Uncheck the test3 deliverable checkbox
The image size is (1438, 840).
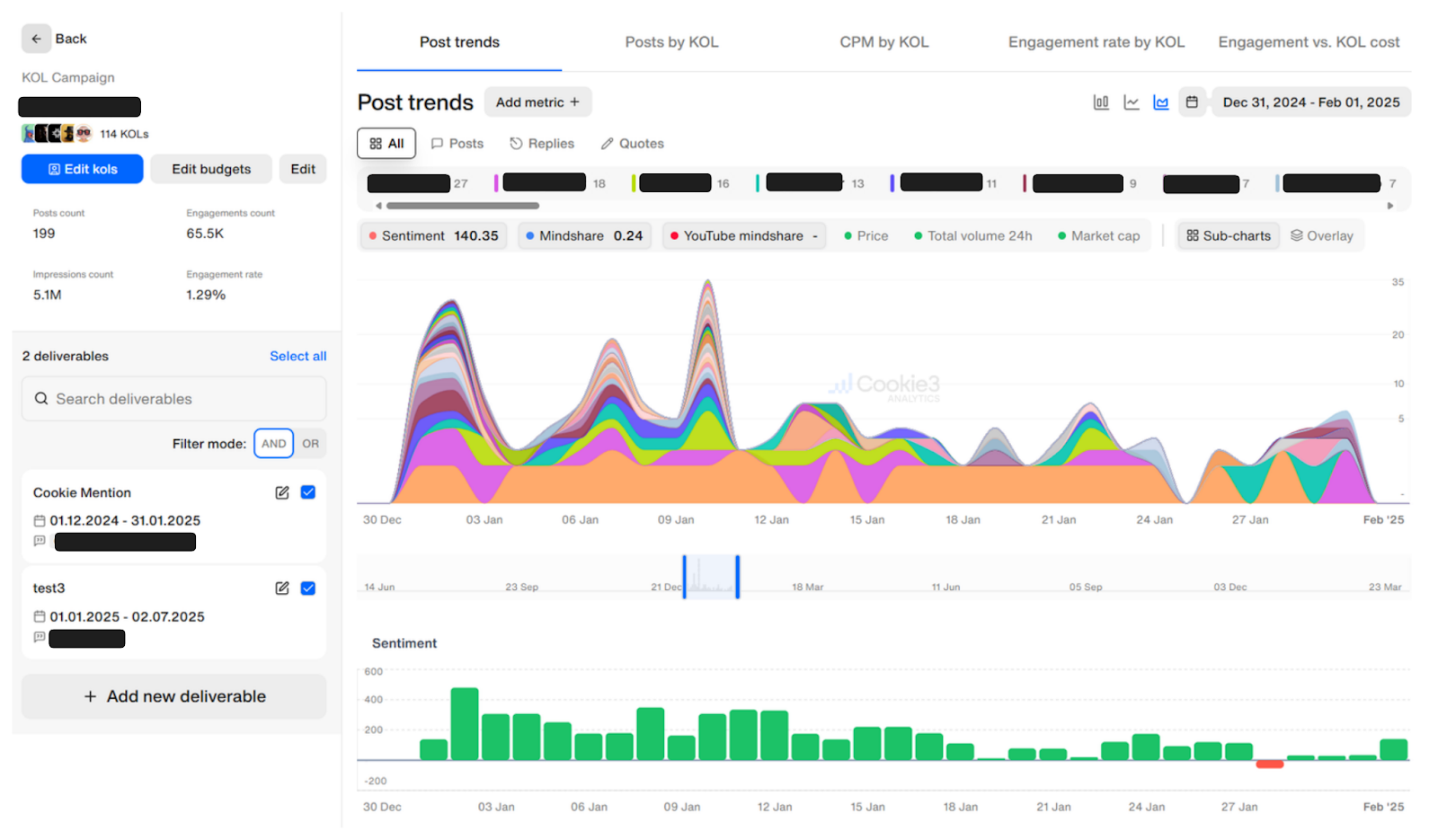[x=308, y=588]
